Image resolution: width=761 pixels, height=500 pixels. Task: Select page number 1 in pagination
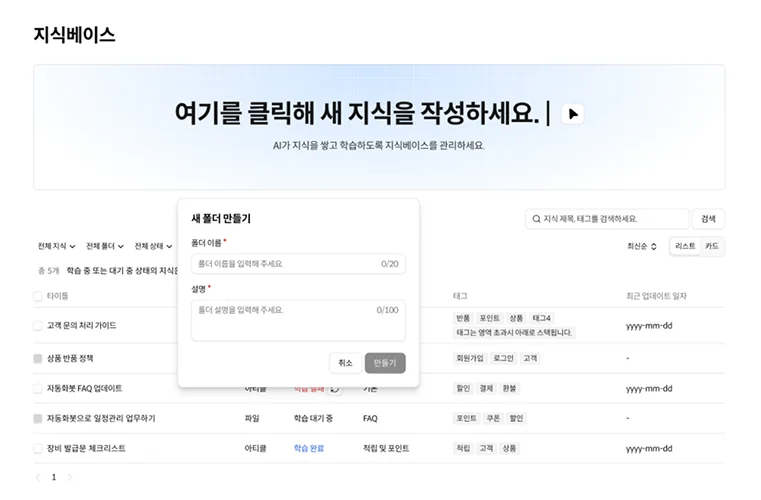(x=54, y=478)
